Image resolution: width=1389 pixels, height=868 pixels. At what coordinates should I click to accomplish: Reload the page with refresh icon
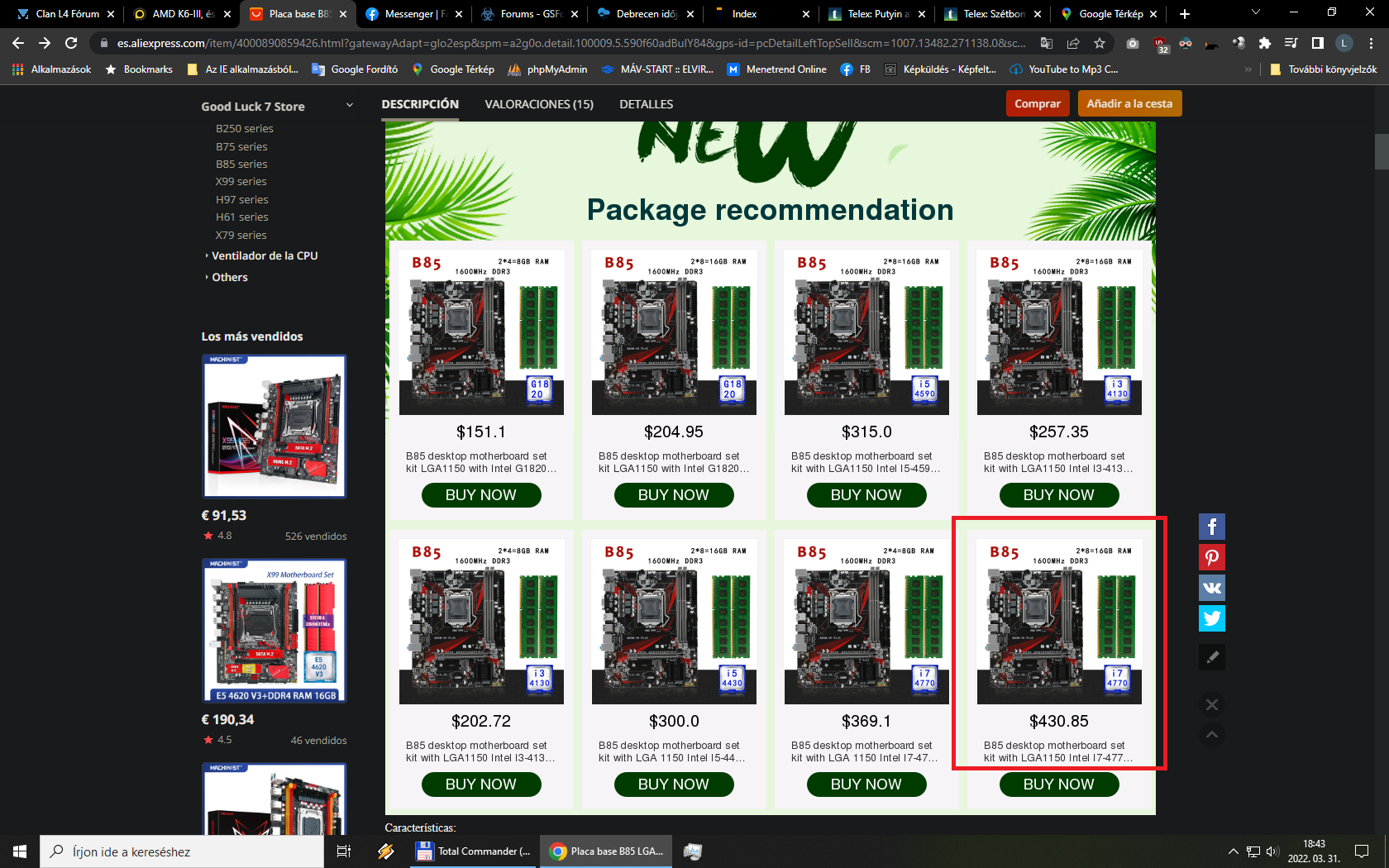click(71, 43)
